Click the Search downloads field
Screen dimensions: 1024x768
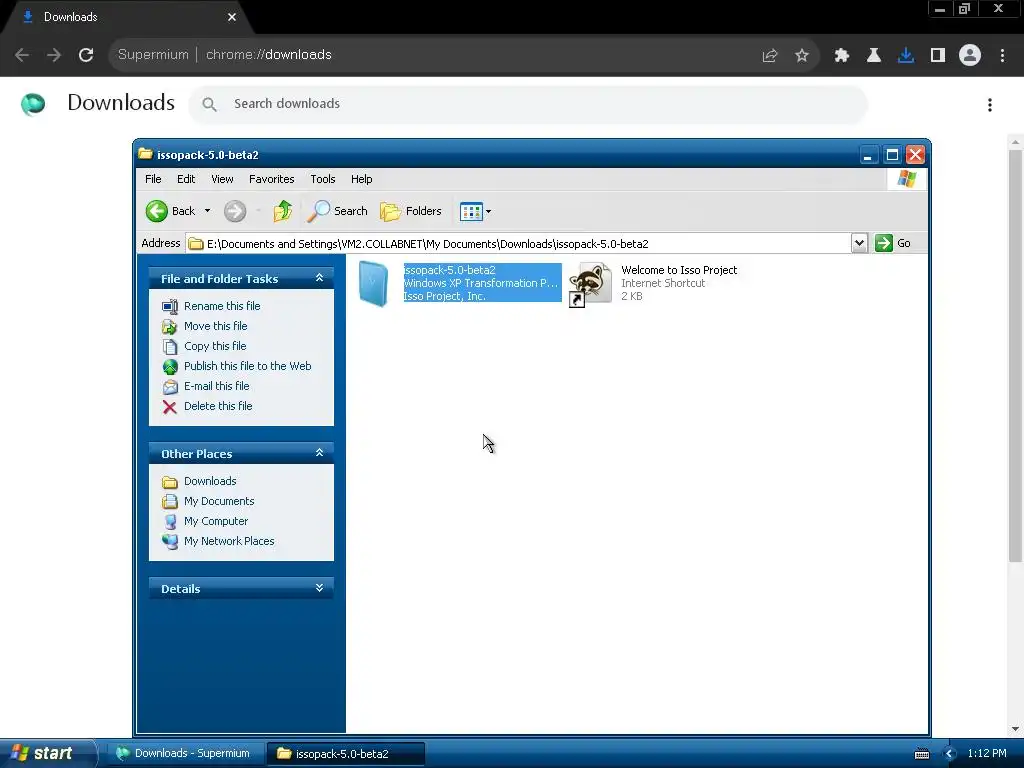(x=528, y=104)
